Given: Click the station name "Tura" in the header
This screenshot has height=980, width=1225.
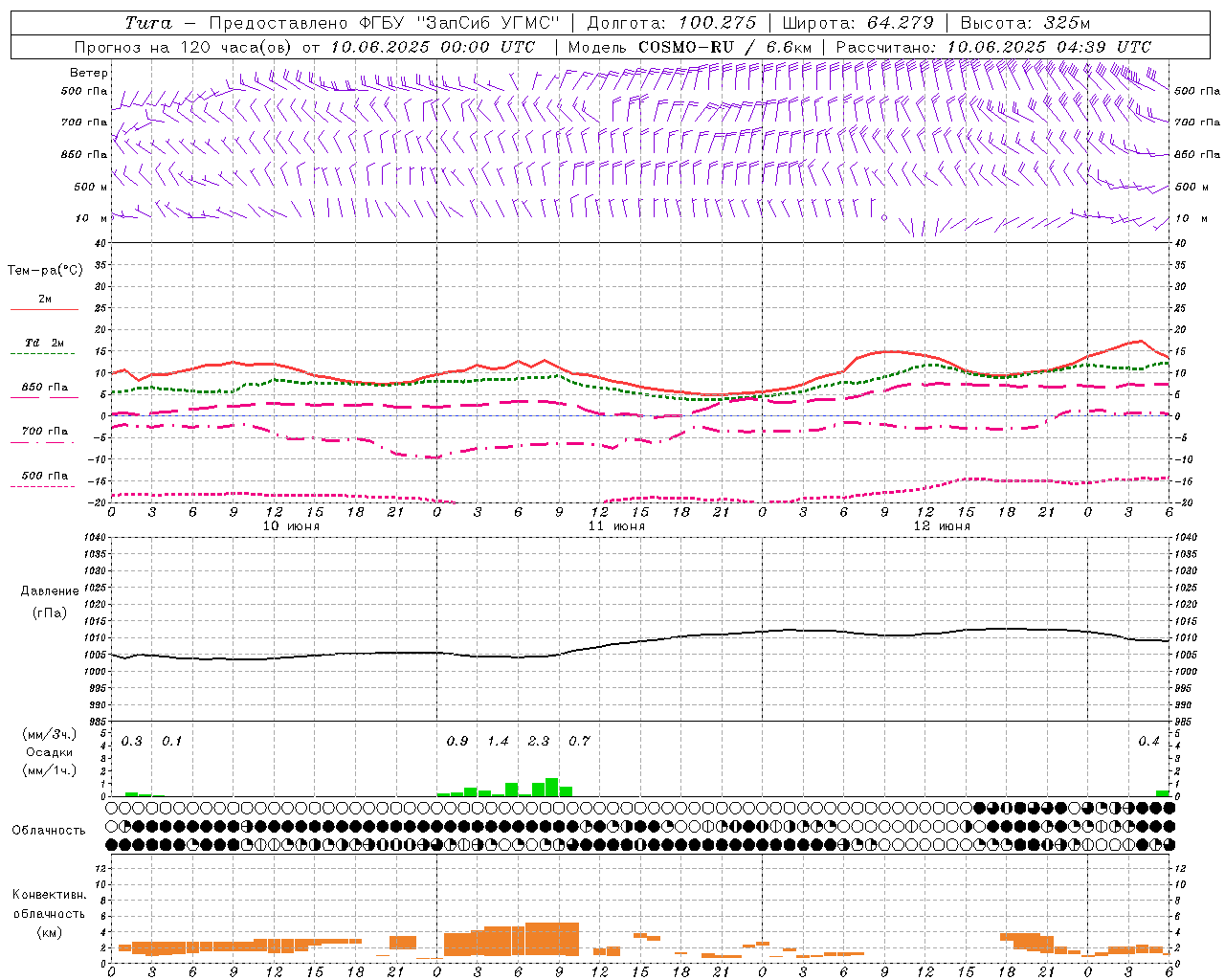Looking at the screenshot, I should (x=147, y=23).
